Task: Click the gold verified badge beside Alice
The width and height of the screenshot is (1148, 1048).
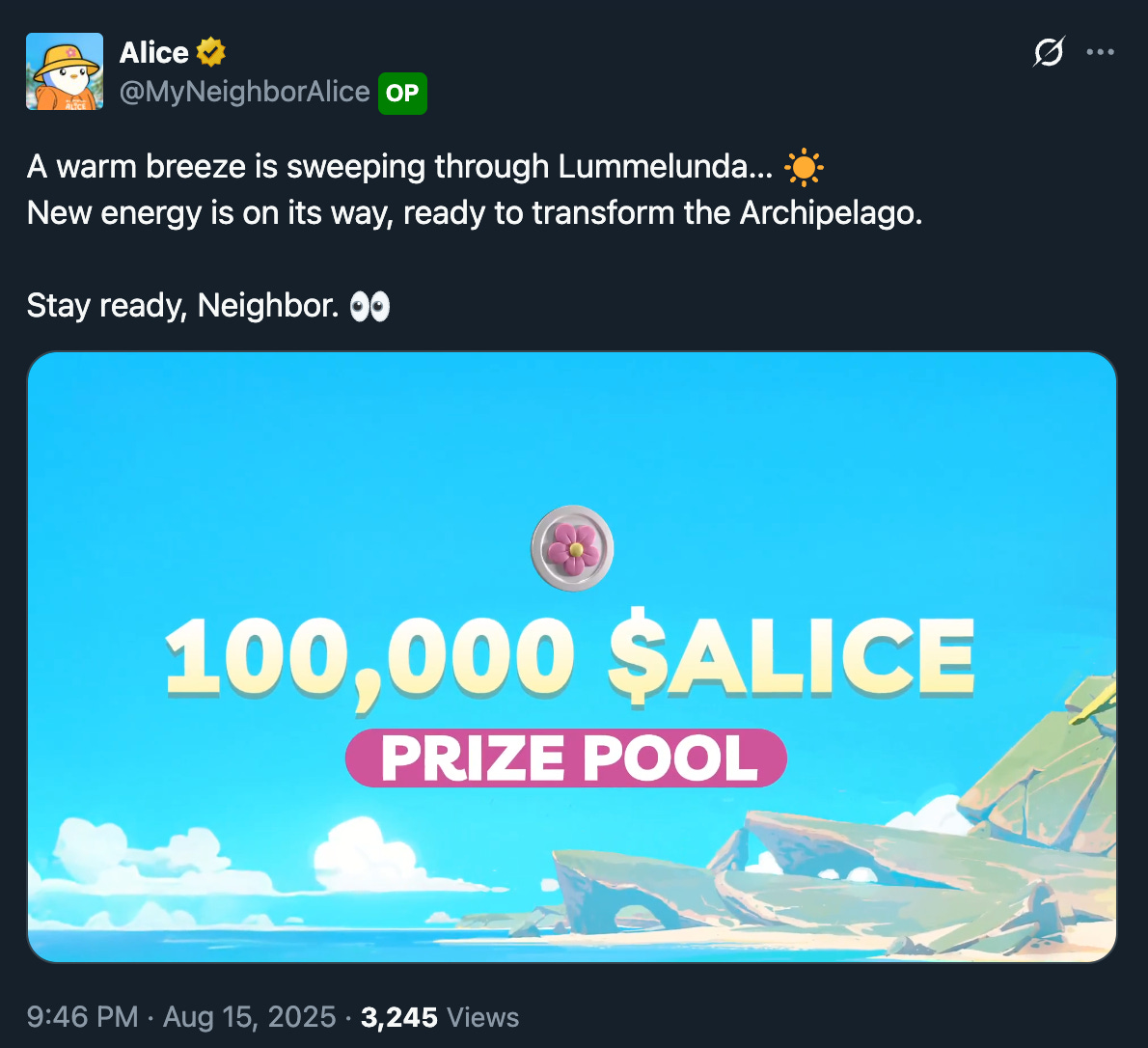Action: (x=211, y=52)
